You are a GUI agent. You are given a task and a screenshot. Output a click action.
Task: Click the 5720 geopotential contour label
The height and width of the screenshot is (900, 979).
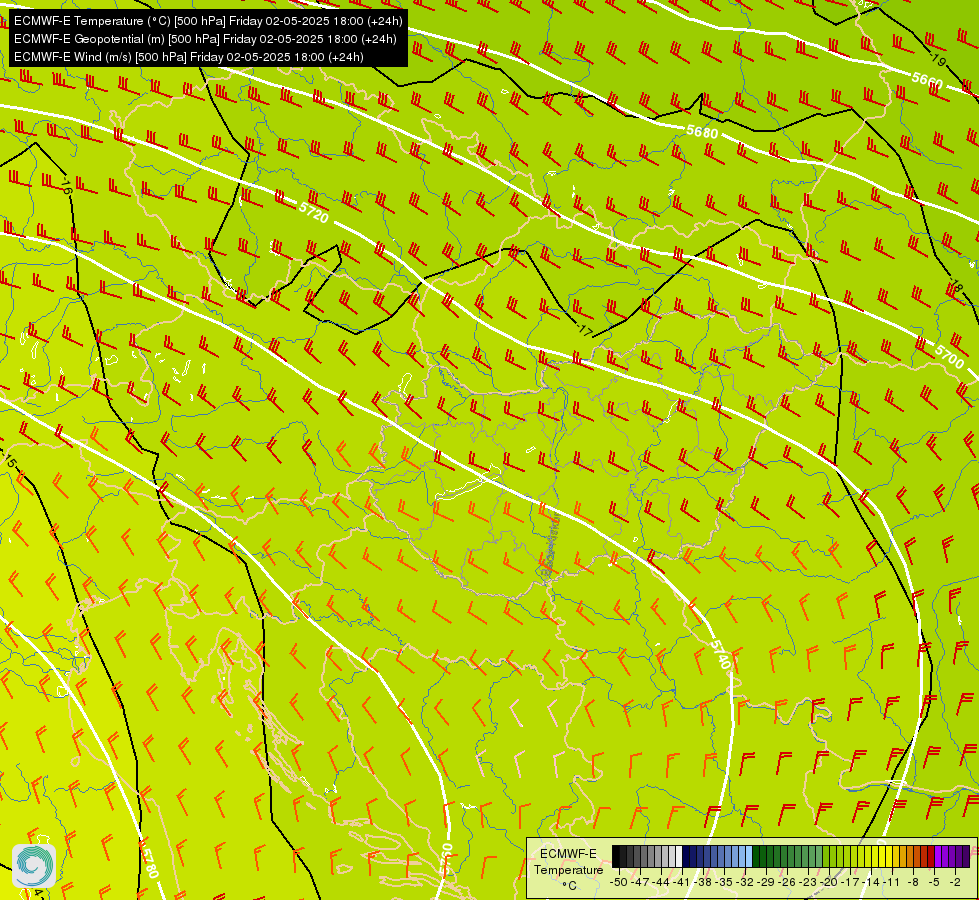[313, 212]
